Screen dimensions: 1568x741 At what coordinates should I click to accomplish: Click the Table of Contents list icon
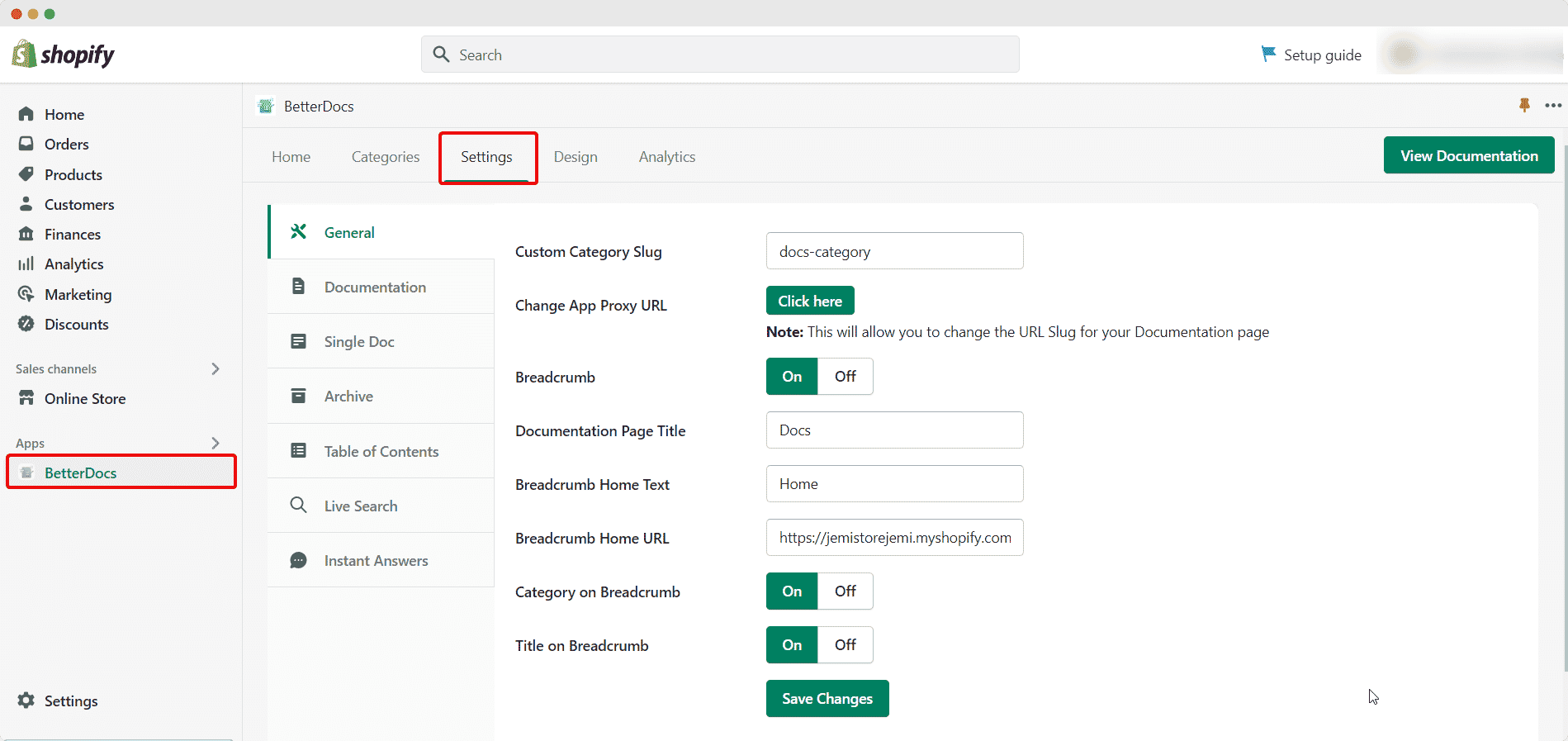pyautogui.click(x=299, y=450)
